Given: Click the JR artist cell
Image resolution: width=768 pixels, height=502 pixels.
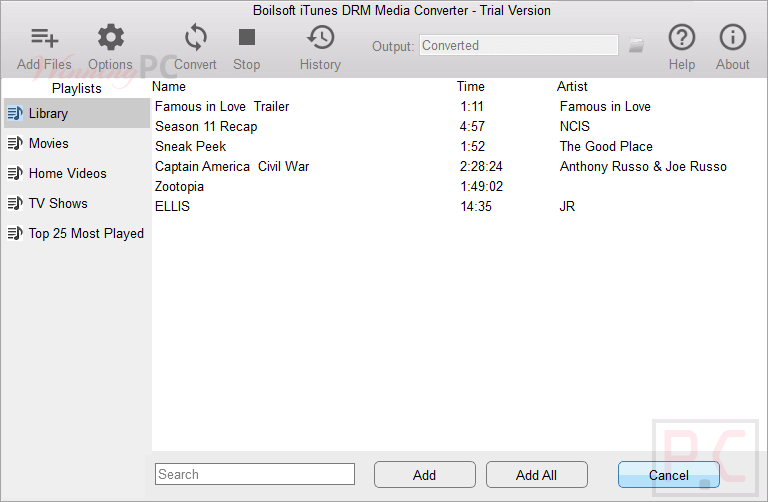Looking at the screenshot, I should (x=567, y=206).
